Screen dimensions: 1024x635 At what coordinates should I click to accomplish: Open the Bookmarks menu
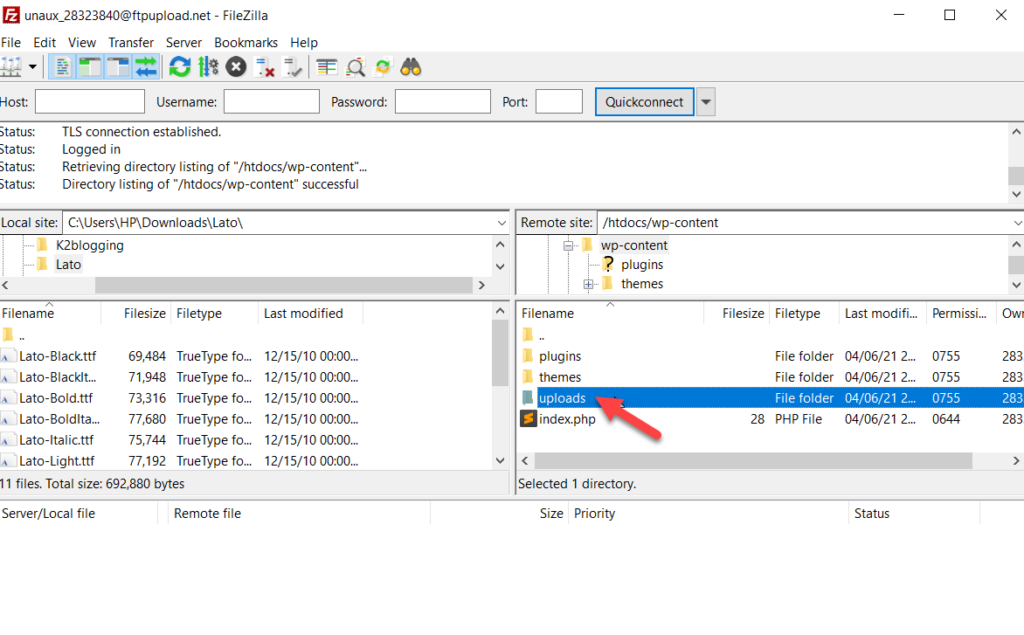[246, 42]
